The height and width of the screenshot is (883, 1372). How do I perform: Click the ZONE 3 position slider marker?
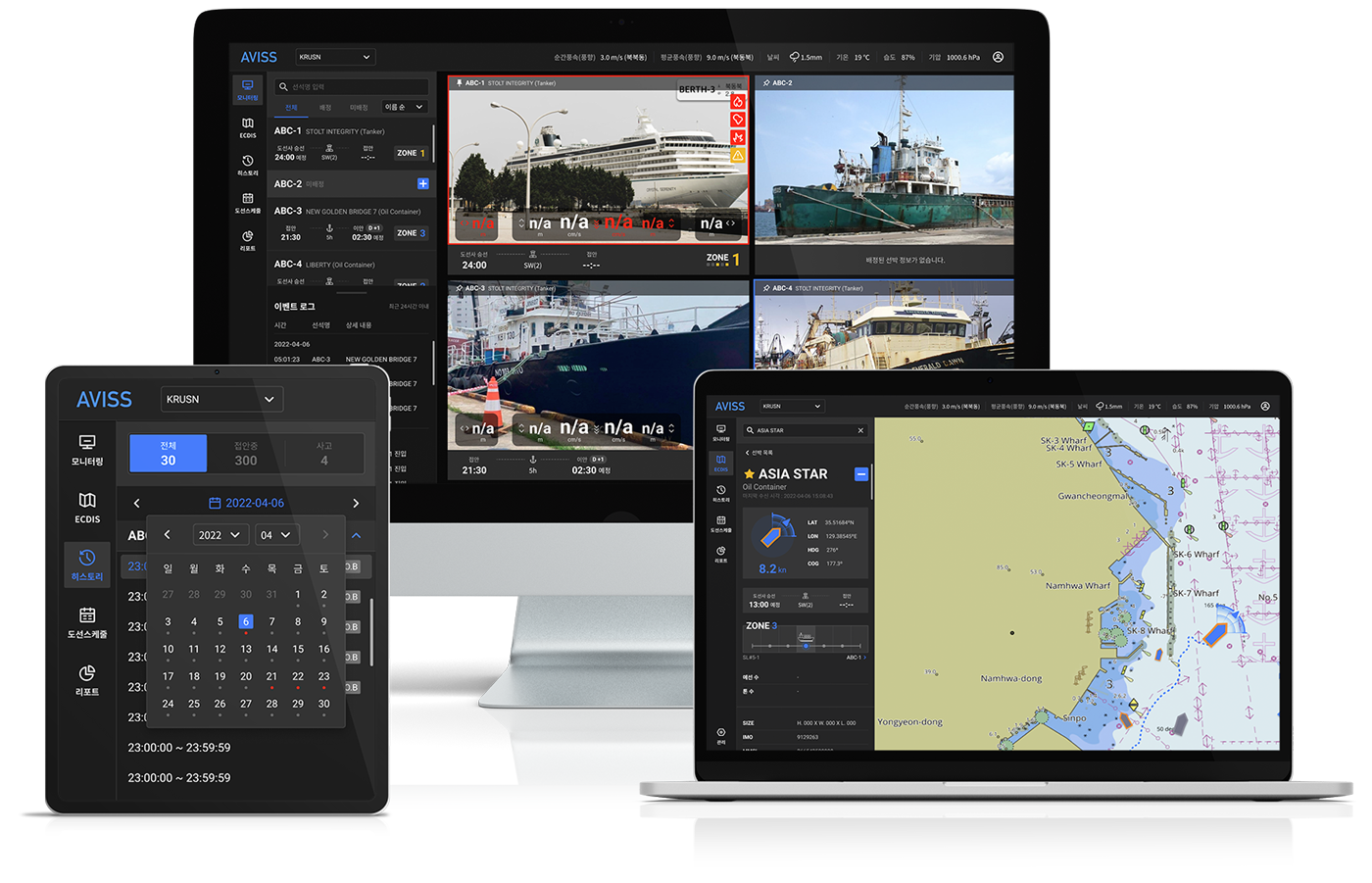pyautogui.click(x=806, y=646)
